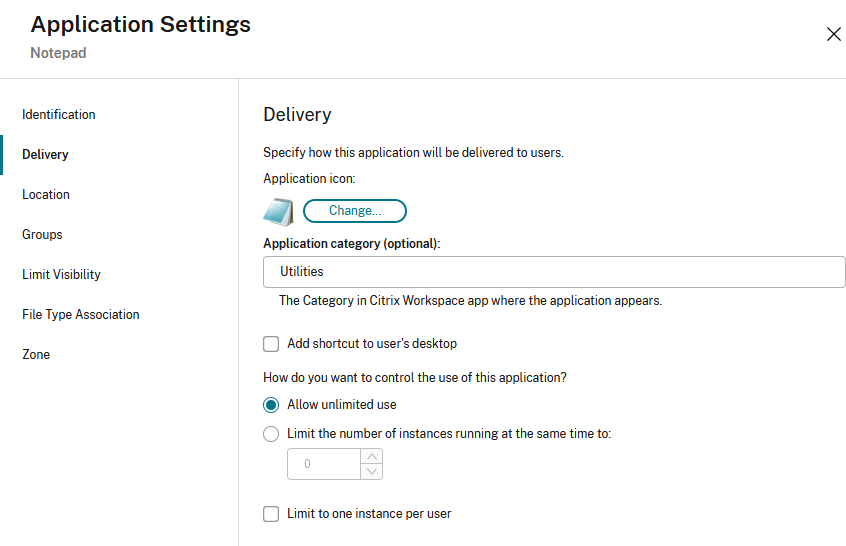Click the Notepad application icon
Screen dimensions: 846x546
[x=278, y=211]
